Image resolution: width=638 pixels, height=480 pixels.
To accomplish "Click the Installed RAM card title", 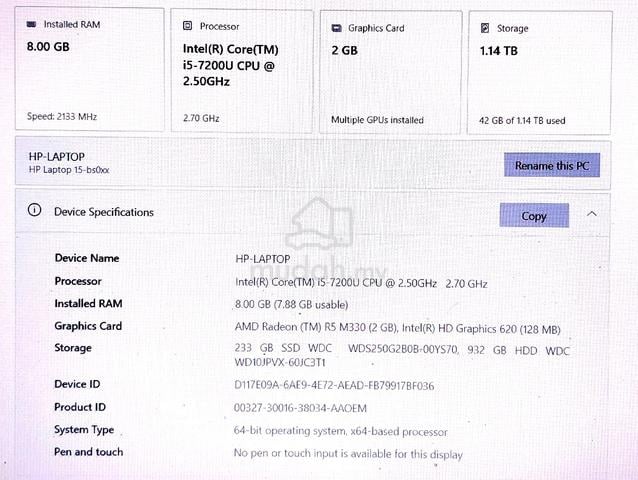I will 72,24.
